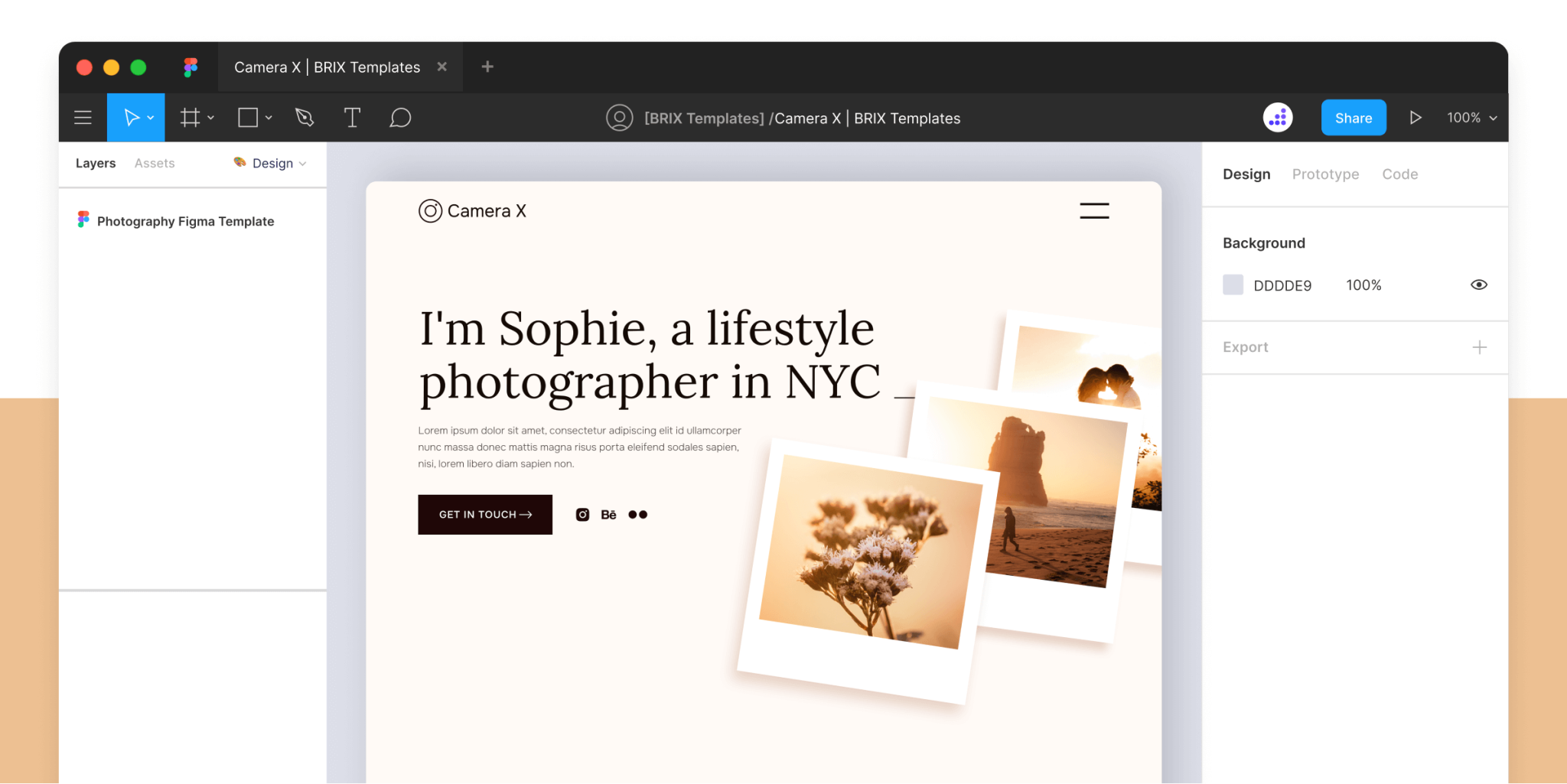Screen dimensions: 1567x784
Task: Switch to the Assets tab
Action: click(155, 163)
